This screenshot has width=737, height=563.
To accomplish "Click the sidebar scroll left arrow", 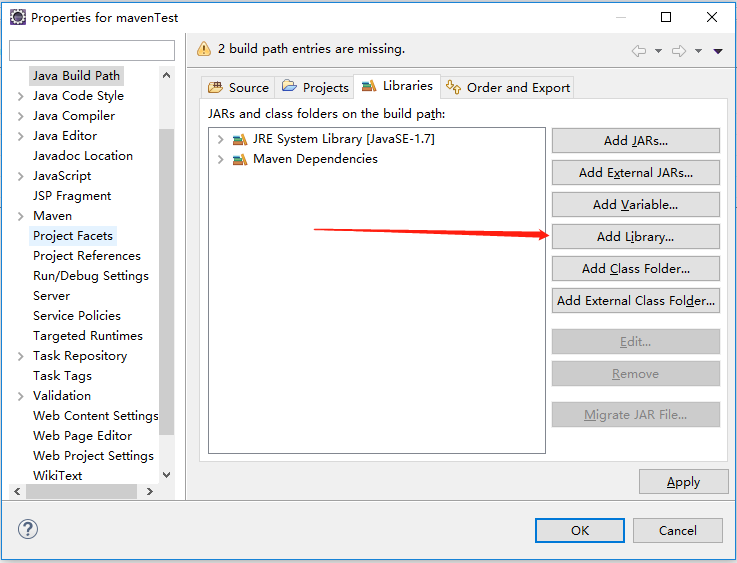I will pos(17,492).
